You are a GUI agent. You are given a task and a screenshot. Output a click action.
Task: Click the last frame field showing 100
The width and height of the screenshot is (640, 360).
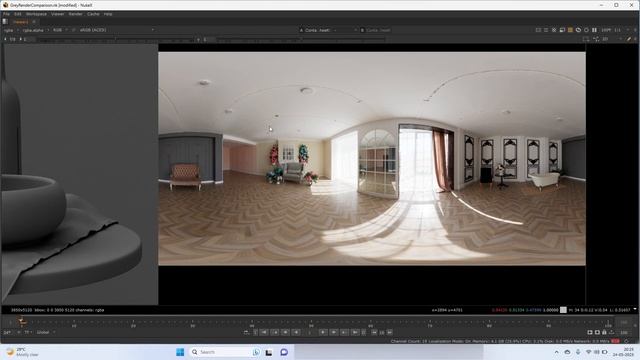pos(624,333)
